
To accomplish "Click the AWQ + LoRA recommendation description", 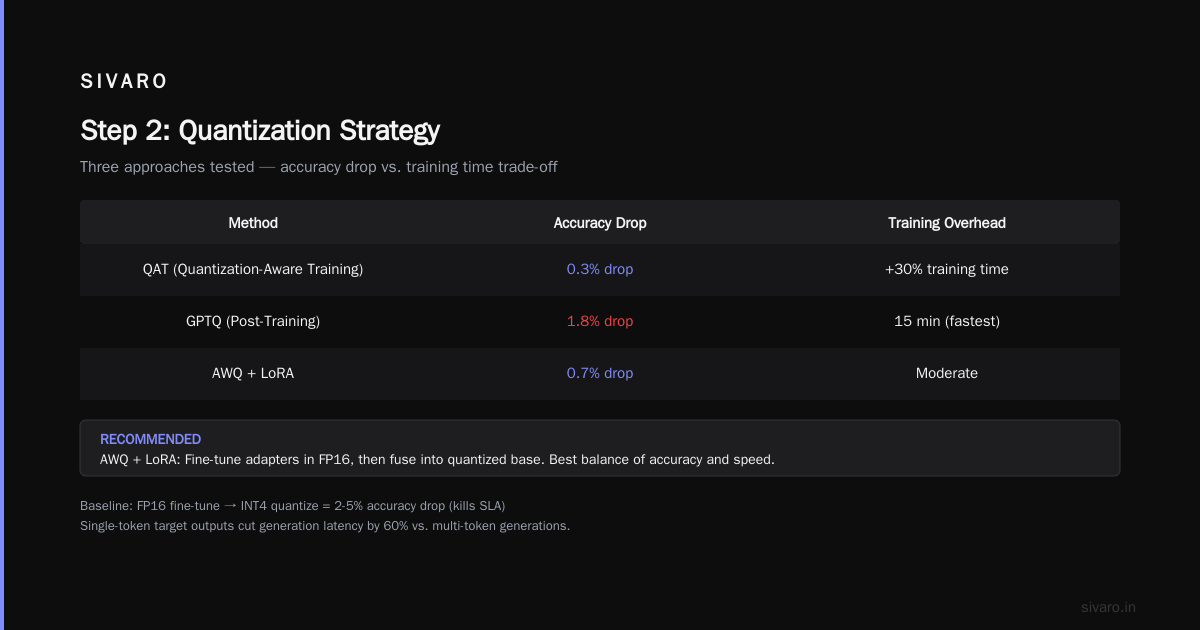I will coord(437,460).
